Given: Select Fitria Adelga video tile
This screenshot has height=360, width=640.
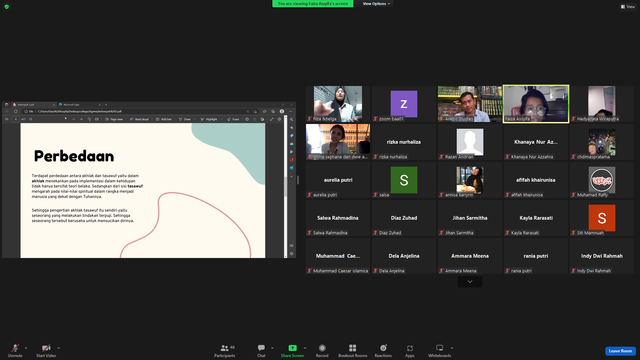Looking at the screenshot, I should point(338,104).
